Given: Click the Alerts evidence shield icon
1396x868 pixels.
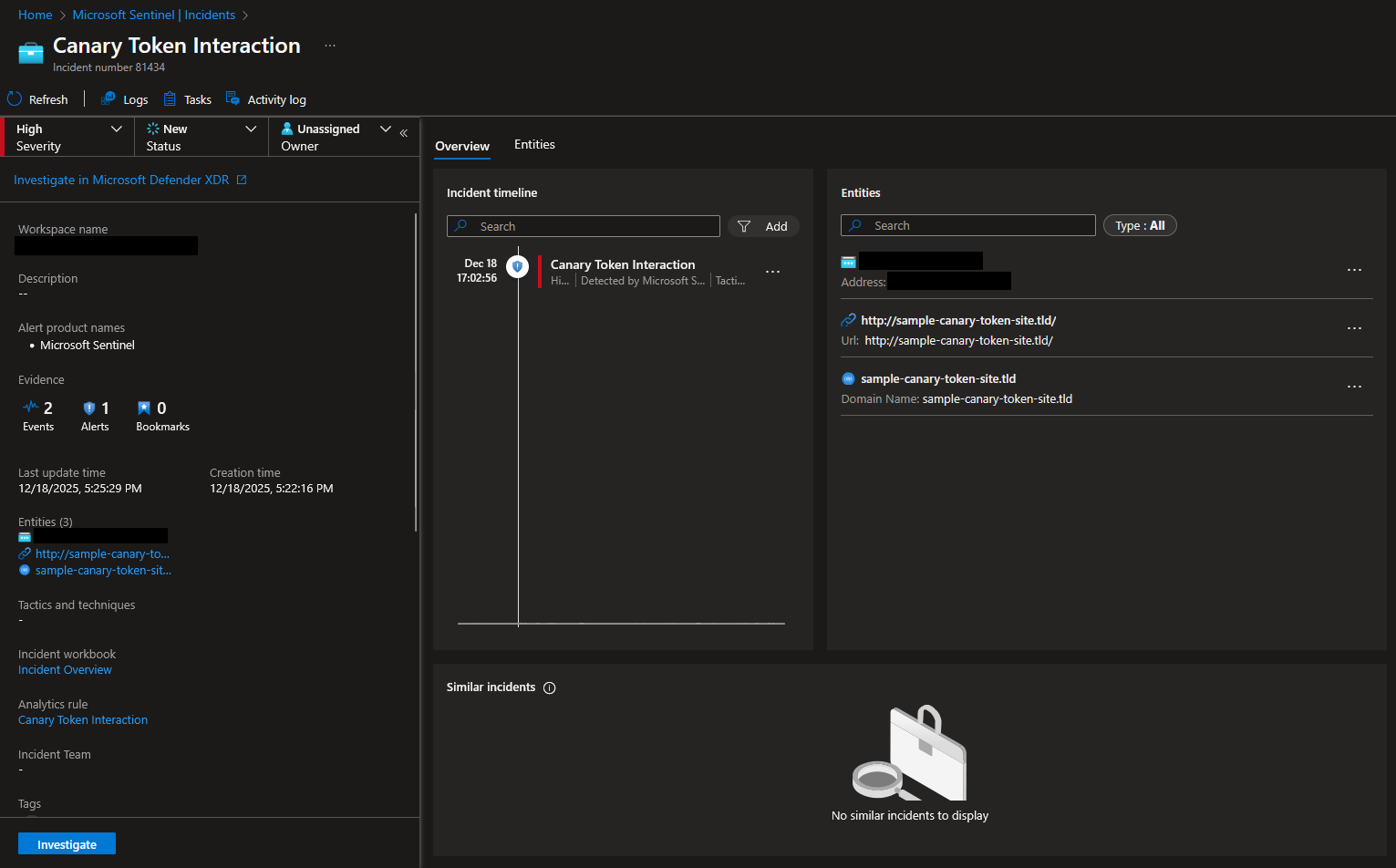Looking at the screenshot, I should coord(89,408).
